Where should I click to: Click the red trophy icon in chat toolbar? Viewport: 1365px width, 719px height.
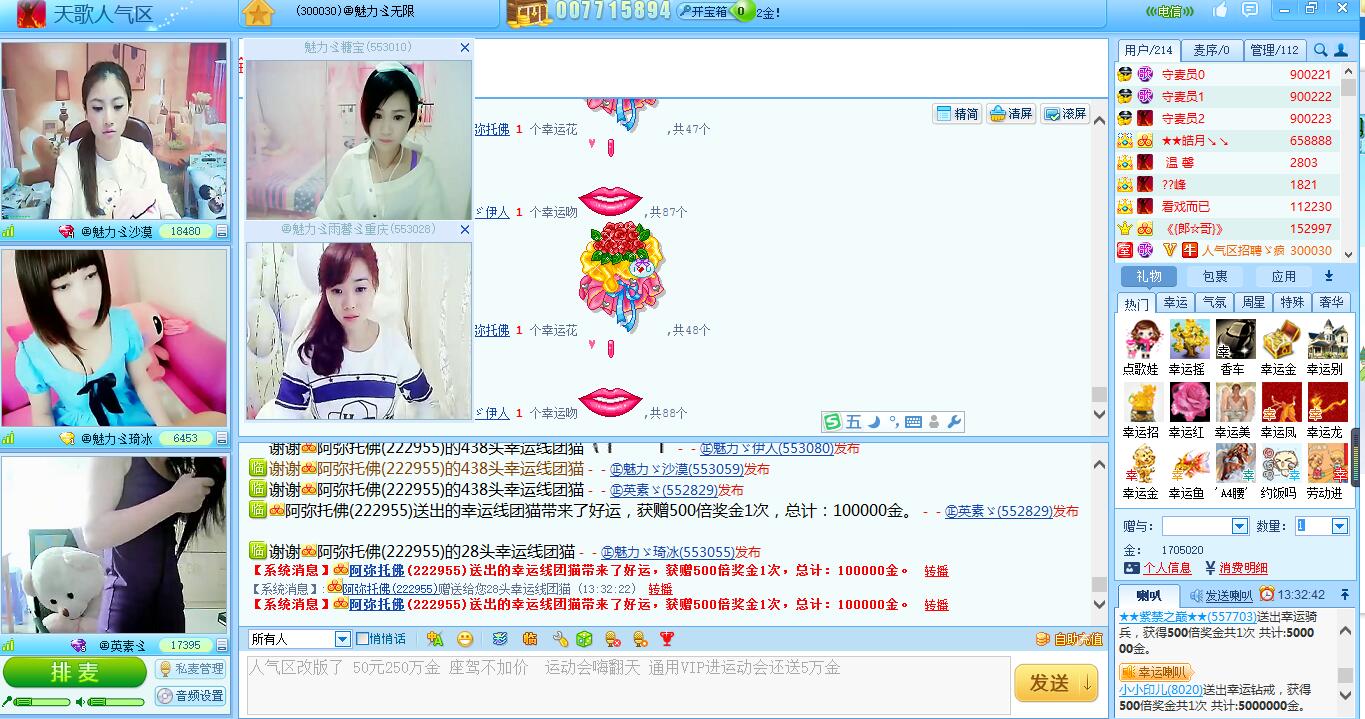pyautogui.click(x=667, y=639)
